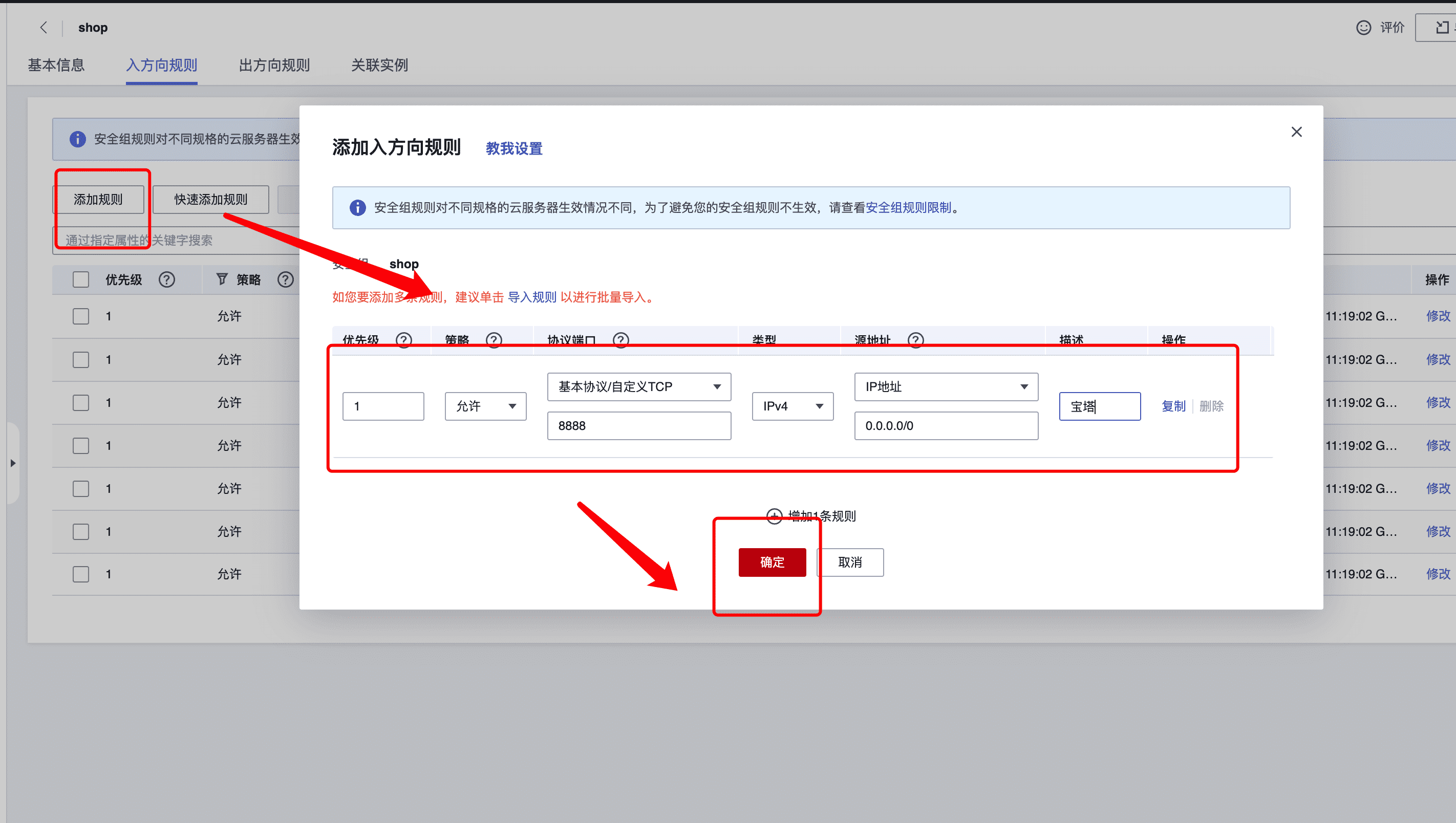Check the first rule row checkbox
The image size is (1456, 823).
click(x=81, y=316)
